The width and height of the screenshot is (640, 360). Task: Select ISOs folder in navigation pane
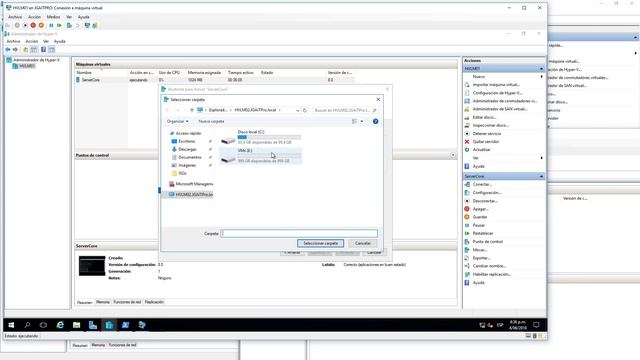click(x=182, y=173)
